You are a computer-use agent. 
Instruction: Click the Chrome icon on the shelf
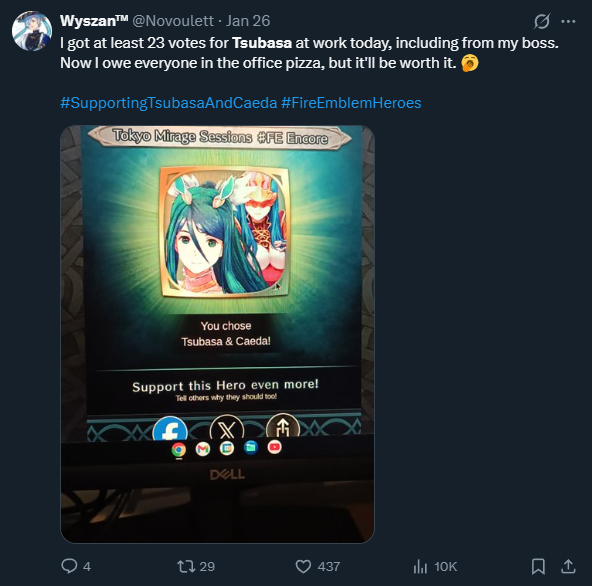[179, 450]
